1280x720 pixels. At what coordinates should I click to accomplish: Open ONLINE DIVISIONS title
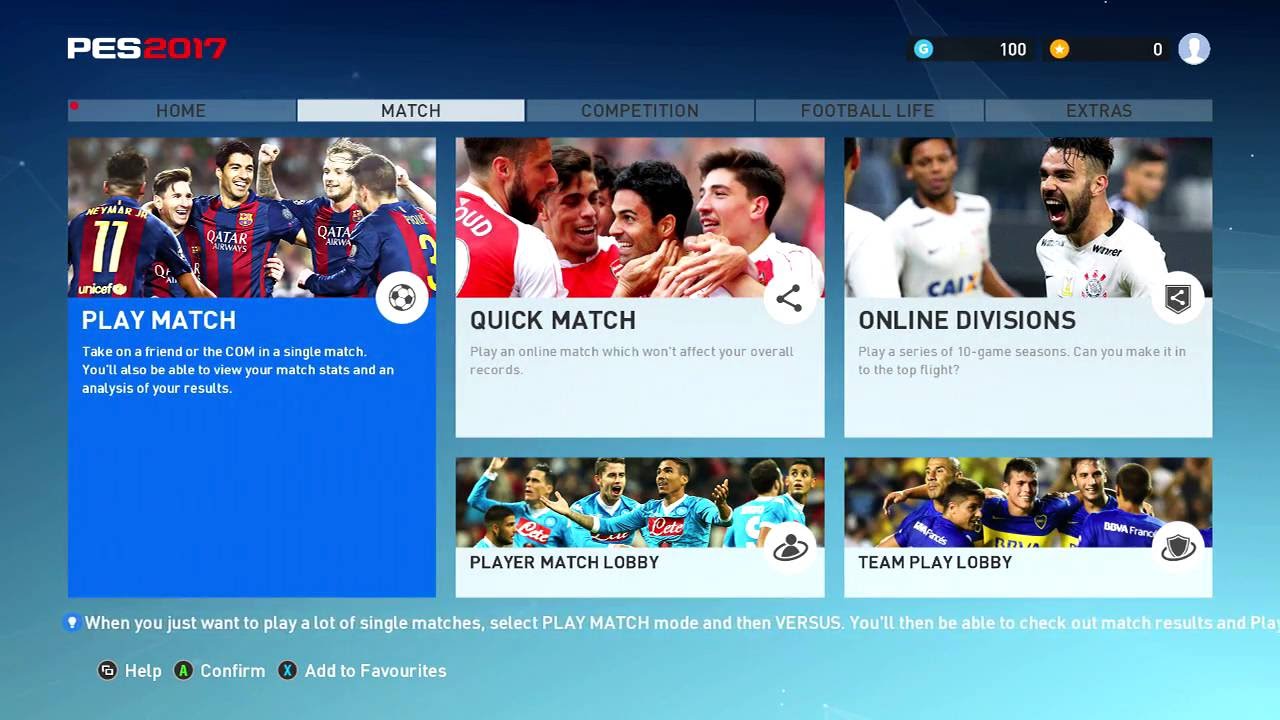pos(967,320)
